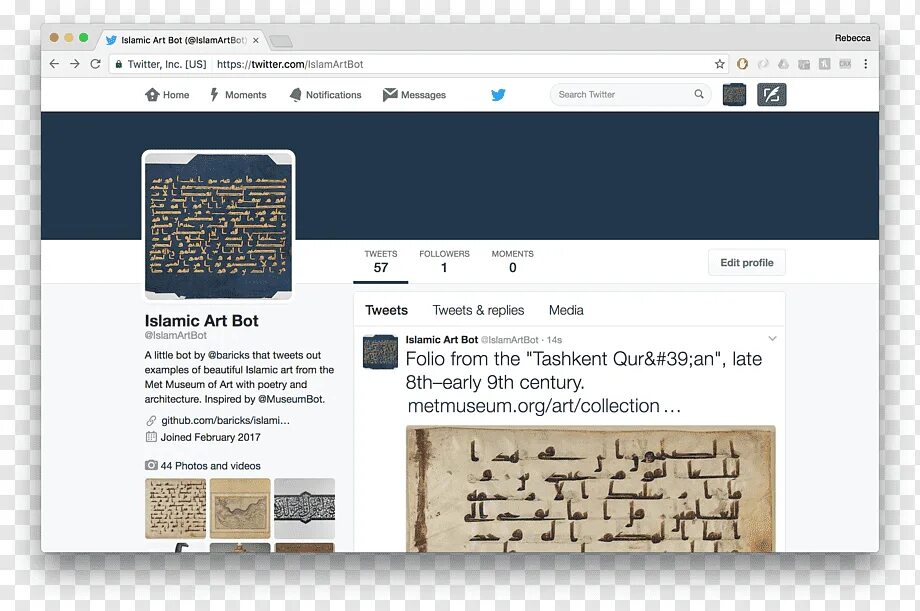
Task: Open Notifications
Action: [x=326, y=94]
